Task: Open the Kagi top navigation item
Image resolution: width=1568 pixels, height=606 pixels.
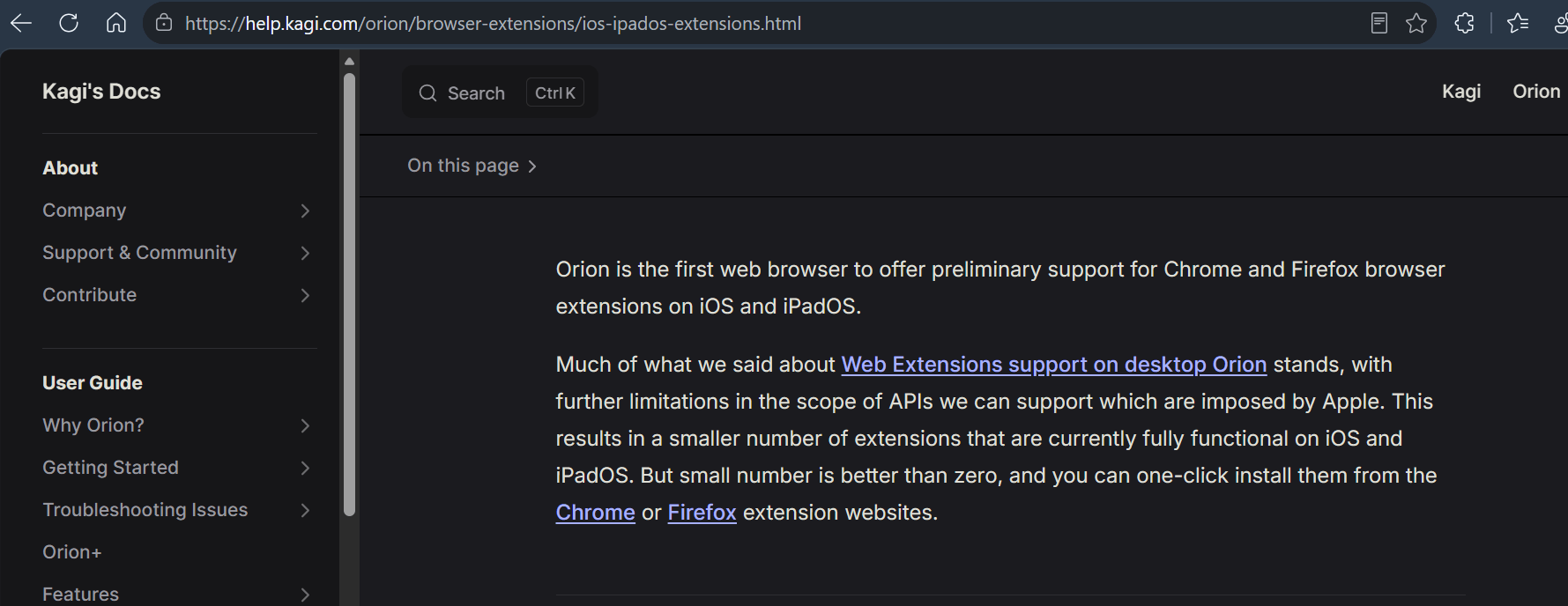Action: click(x=1460, y=92)
